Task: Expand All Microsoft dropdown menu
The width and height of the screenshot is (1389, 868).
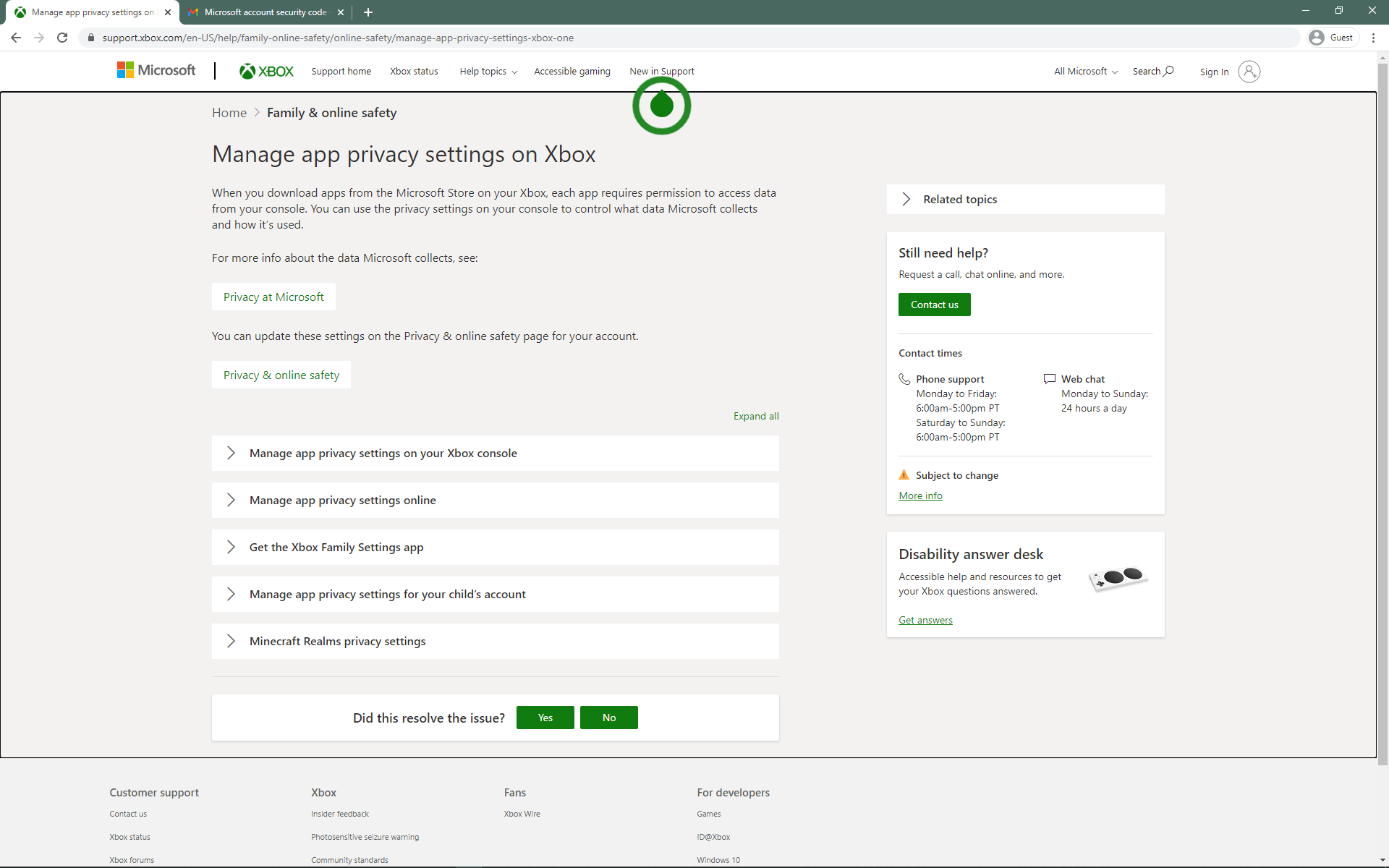Action: [x=1086, y=71]
